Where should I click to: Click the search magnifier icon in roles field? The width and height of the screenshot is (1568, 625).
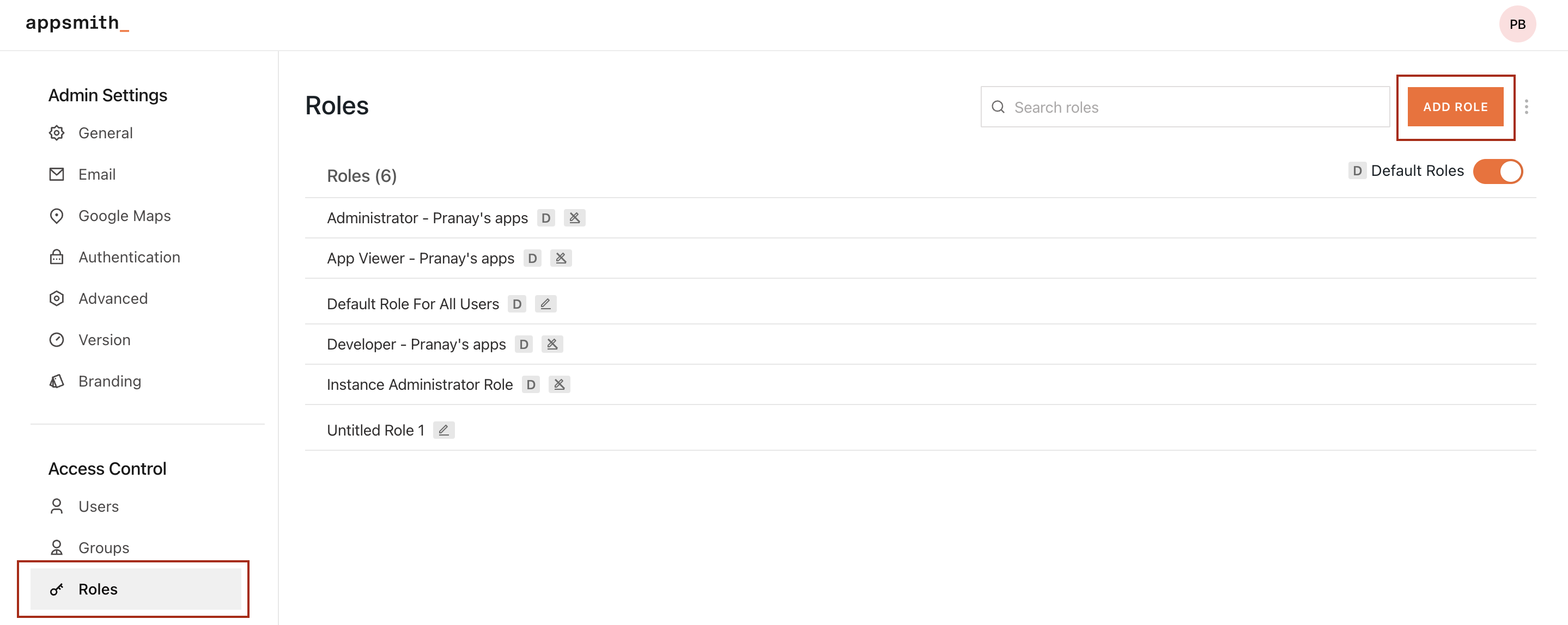pos(998,107)
